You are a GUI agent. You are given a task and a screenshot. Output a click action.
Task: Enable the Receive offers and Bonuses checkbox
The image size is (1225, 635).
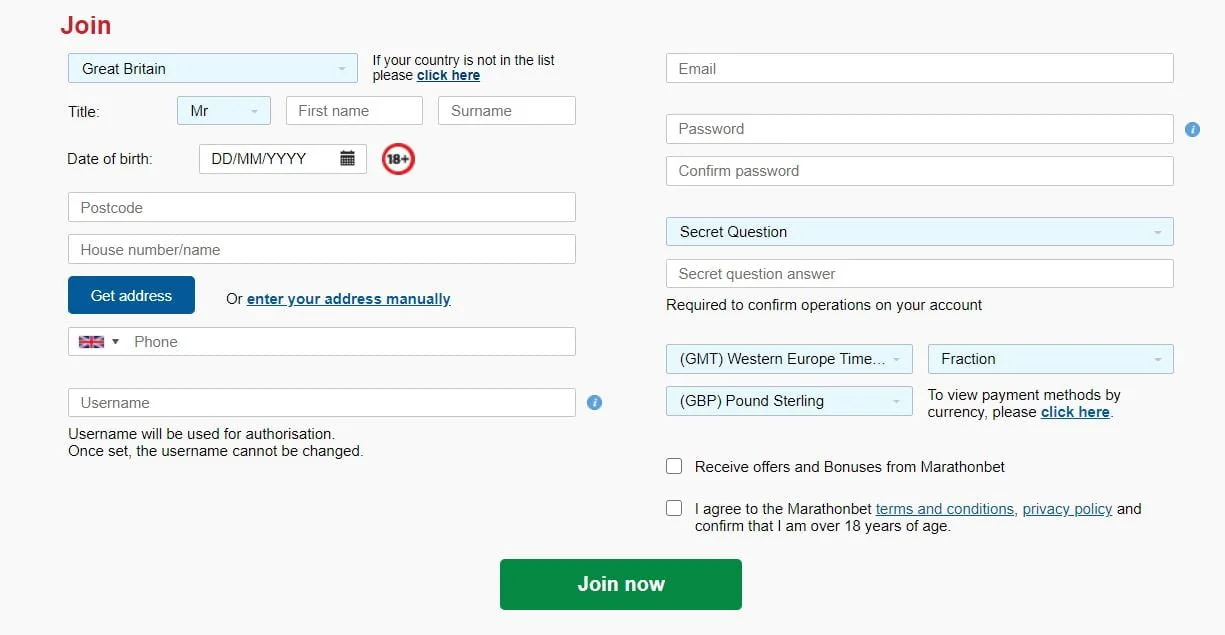(673, 466)
